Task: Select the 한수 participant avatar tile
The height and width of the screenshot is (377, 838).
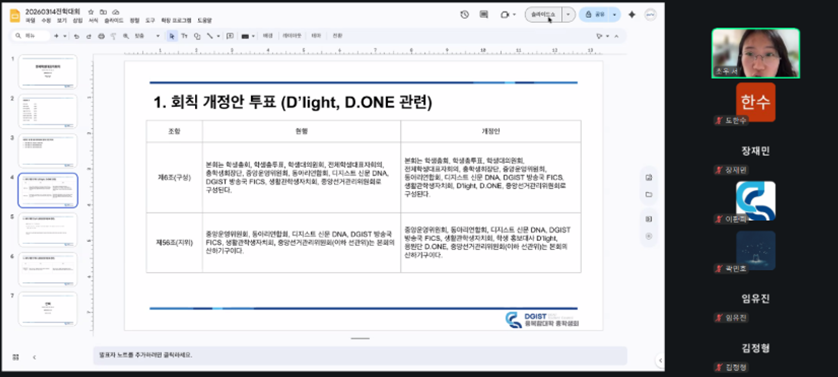Action: (755, 102)
